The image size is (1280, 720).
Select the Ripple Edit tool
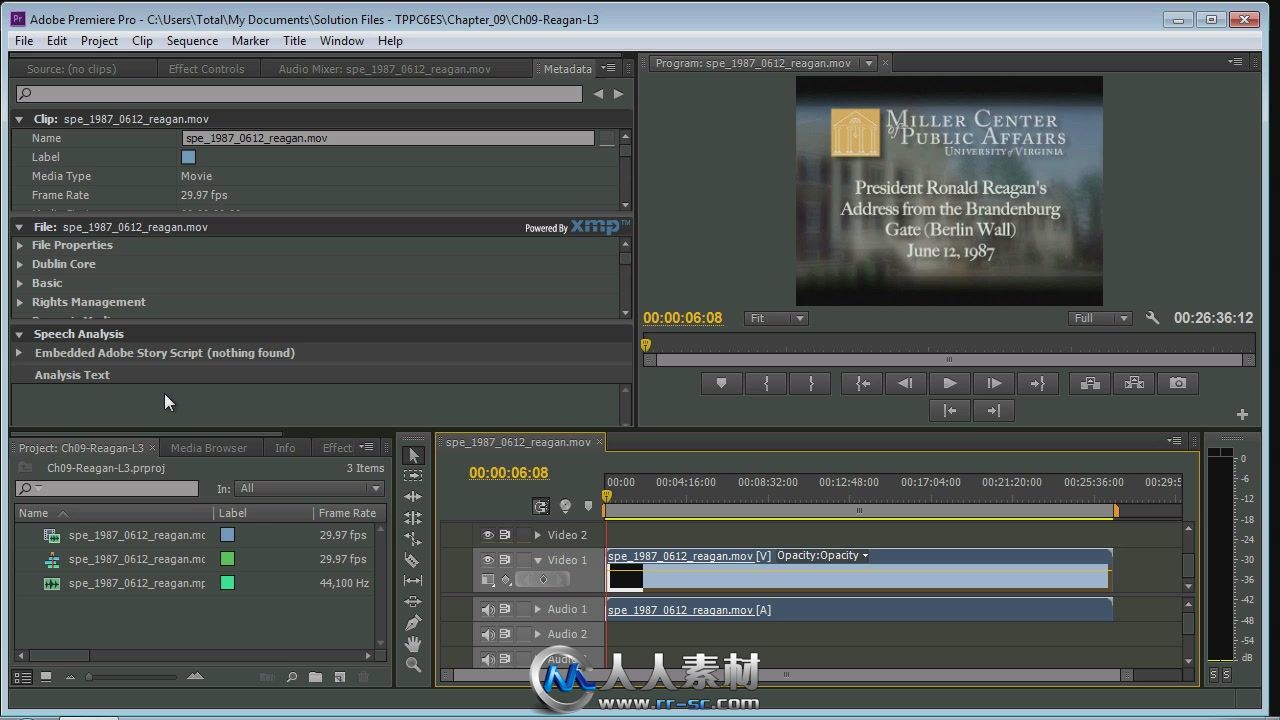[x=413, y=497]
